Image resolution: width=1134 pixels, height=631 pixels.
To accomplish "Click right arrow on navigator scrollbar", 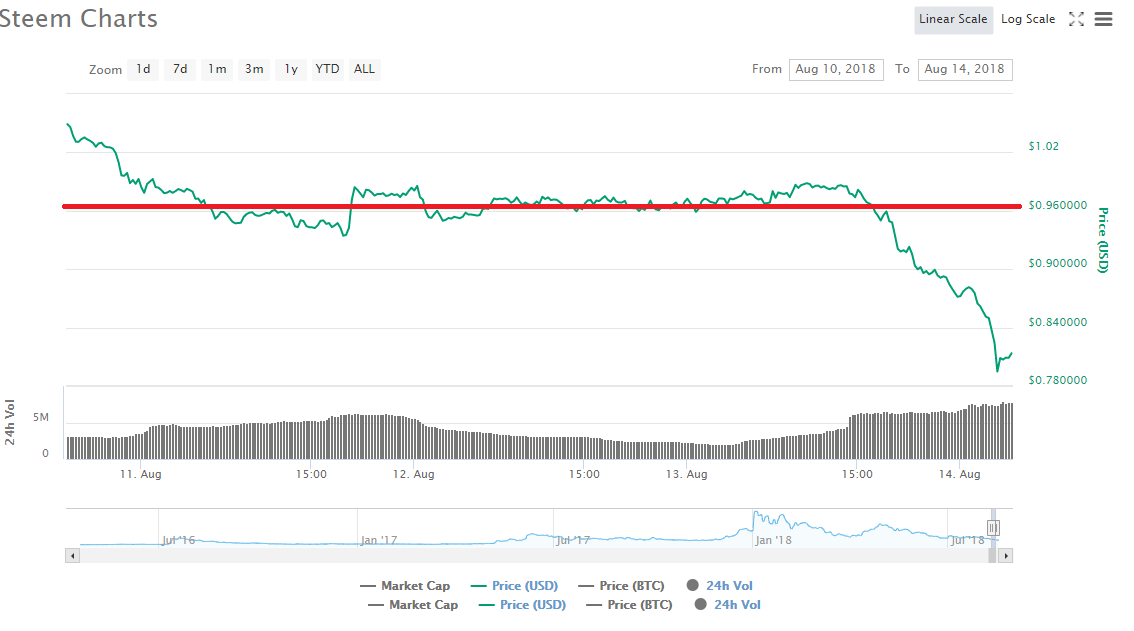I will coord(1005,556).
